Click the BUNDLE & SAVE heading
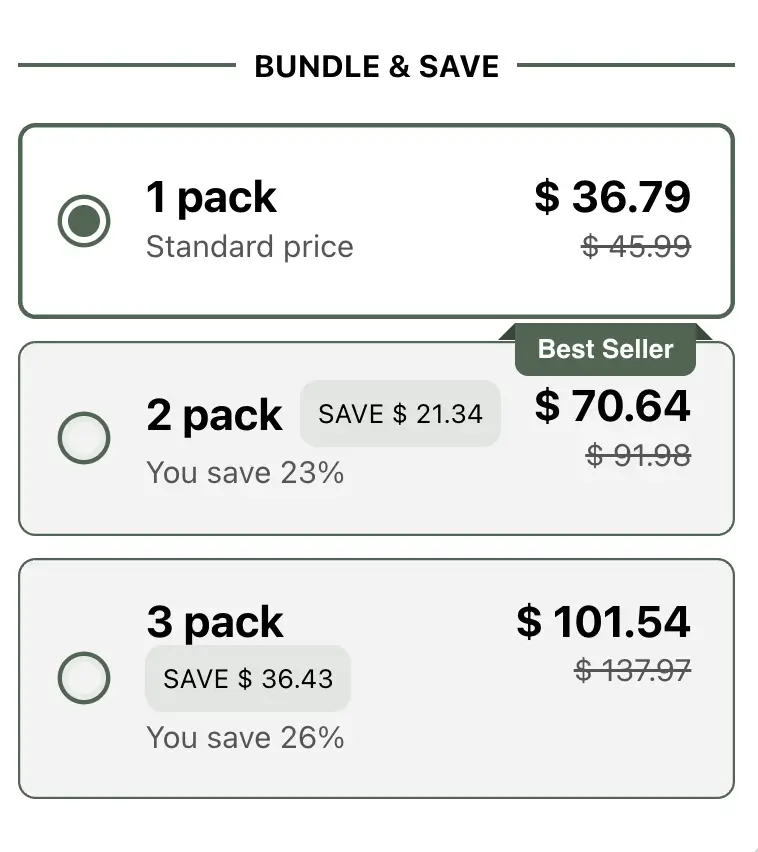 click(377, 66)
